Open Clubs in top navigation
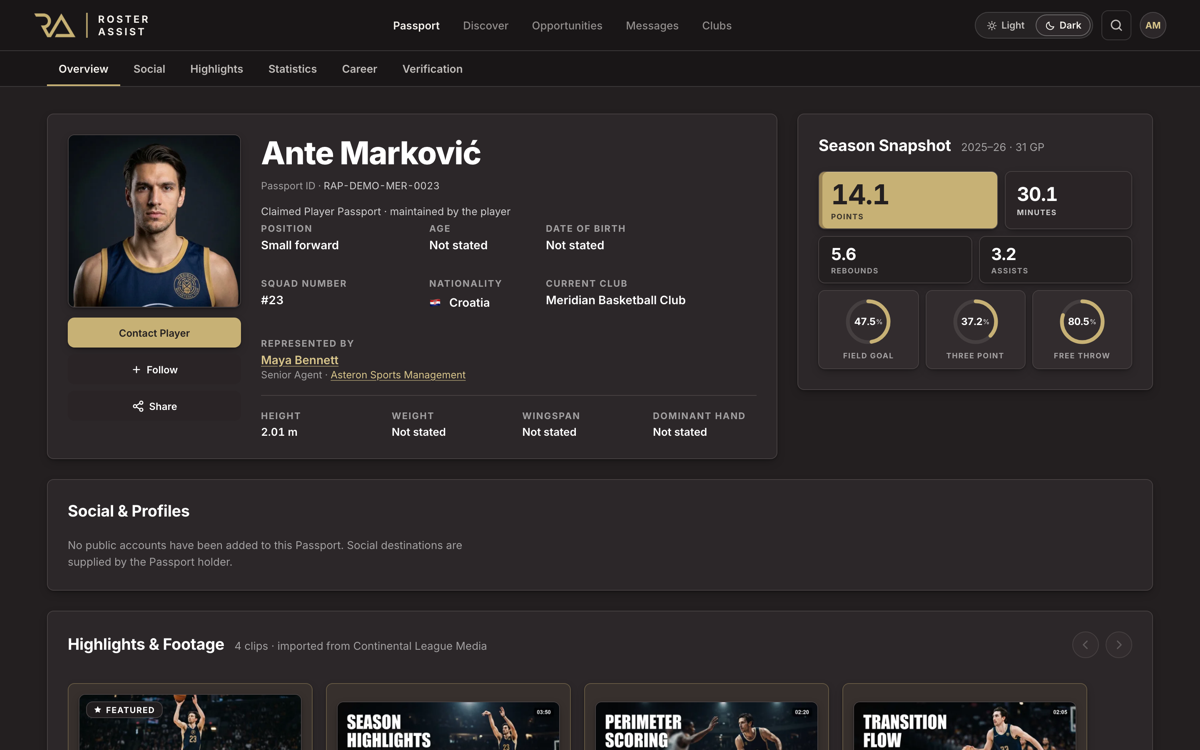Image resolution: width=1200 pixels, height=750 pixels. point(717,25)
